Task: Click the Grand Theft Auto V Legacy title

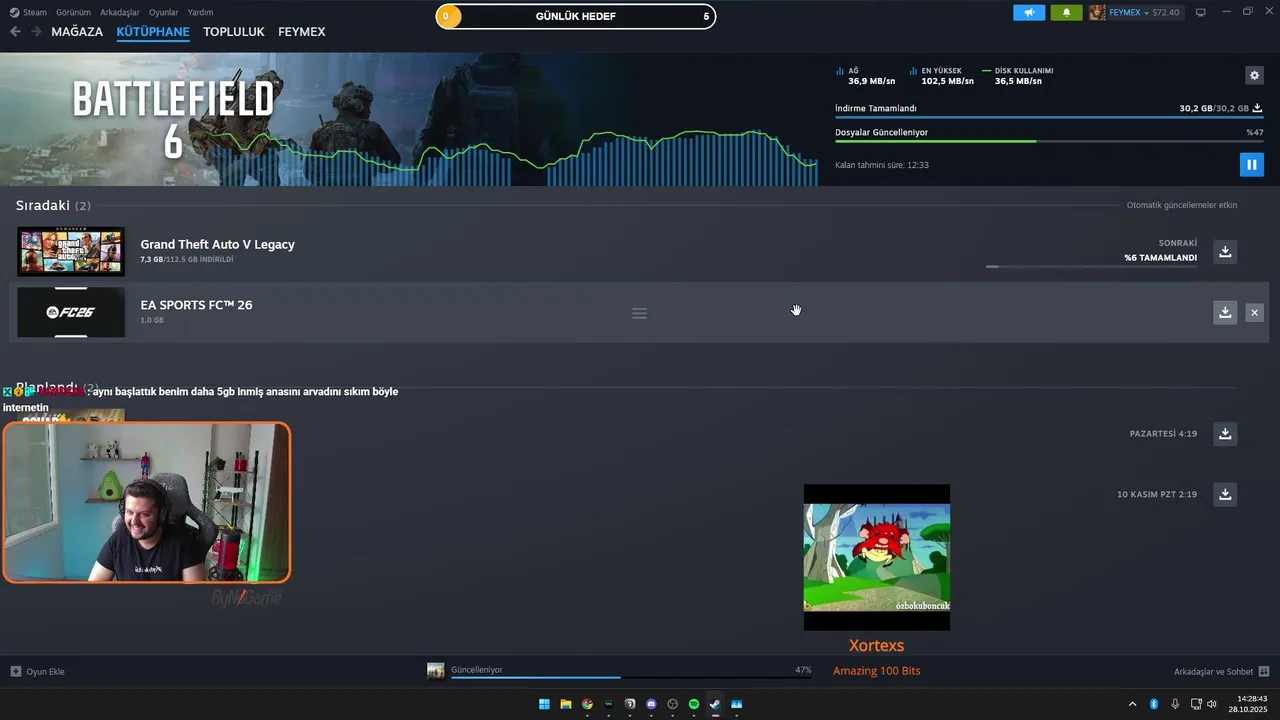Action: 217,244
